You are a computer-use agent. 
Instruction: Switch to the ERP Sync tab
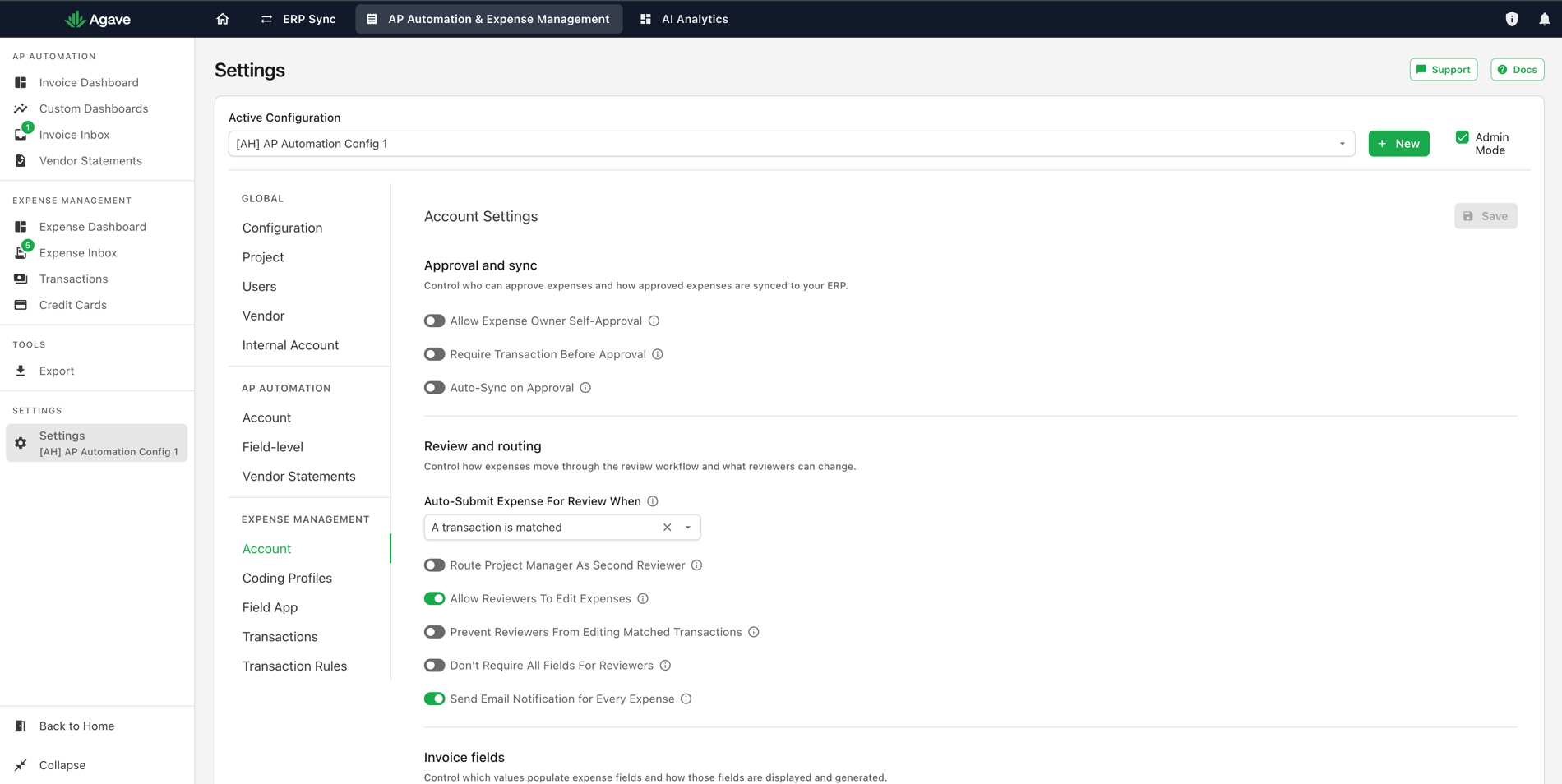(x=298, y=19)
